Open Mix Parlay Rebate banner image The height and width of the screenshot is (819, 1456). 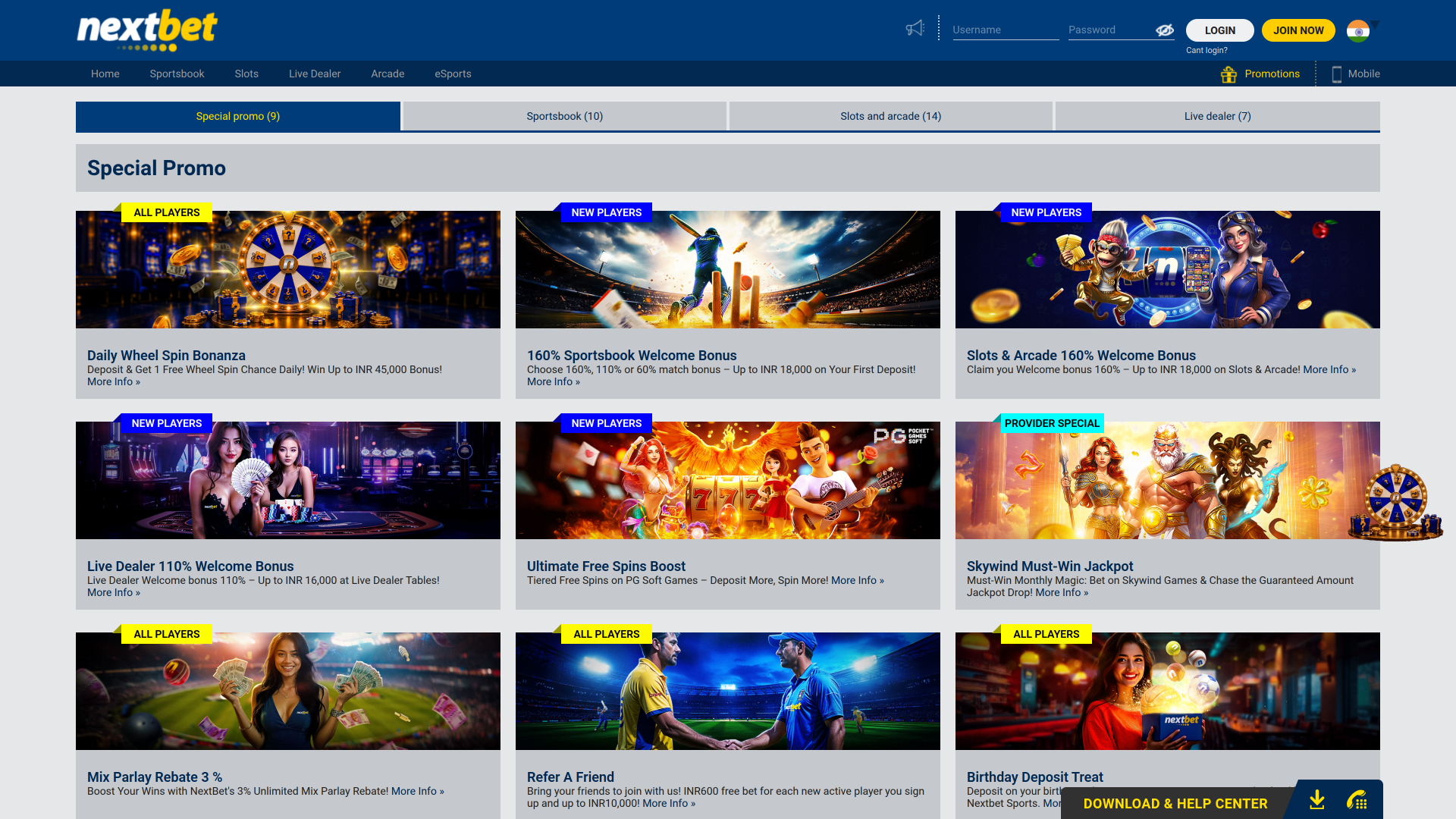288,692
